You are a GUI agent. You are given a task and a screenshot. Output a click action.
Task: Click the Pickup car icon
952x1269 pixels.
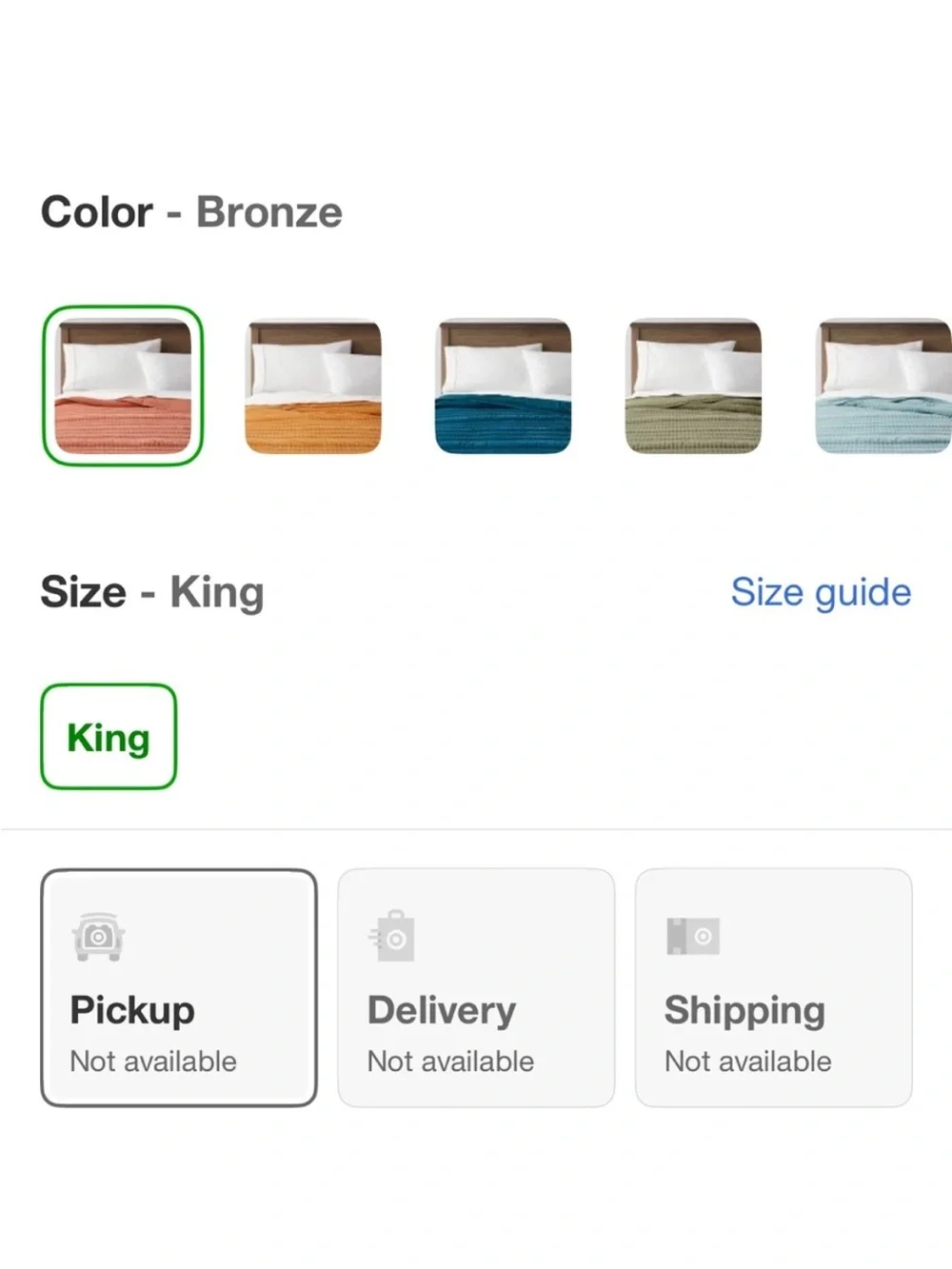point(98,937)
